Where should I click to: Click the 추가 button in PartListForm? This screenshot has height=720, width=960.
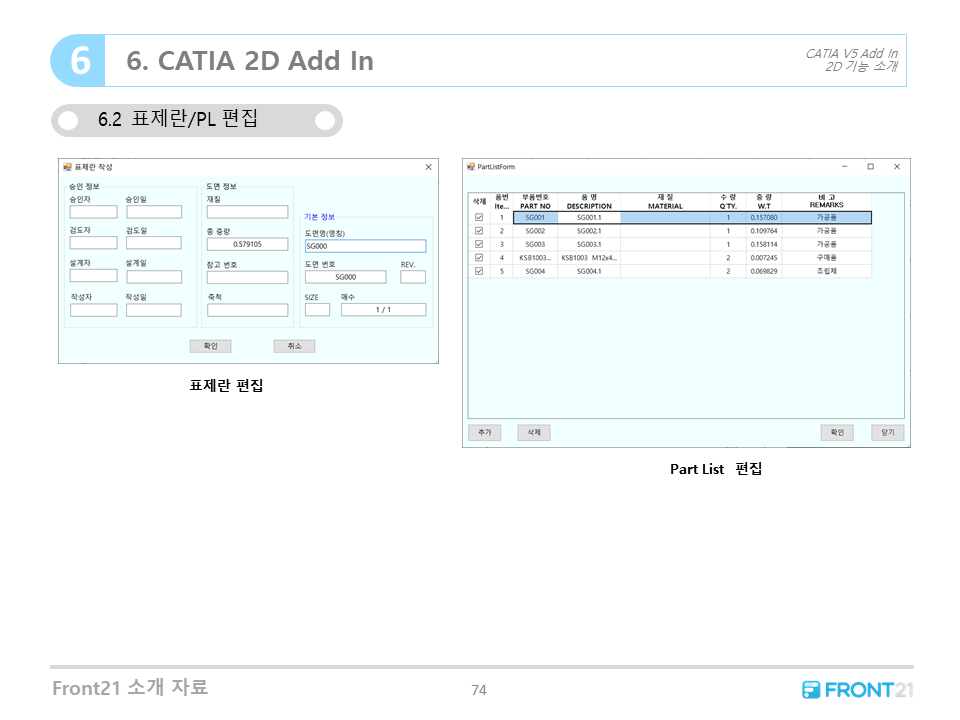(x=484, y=433)
